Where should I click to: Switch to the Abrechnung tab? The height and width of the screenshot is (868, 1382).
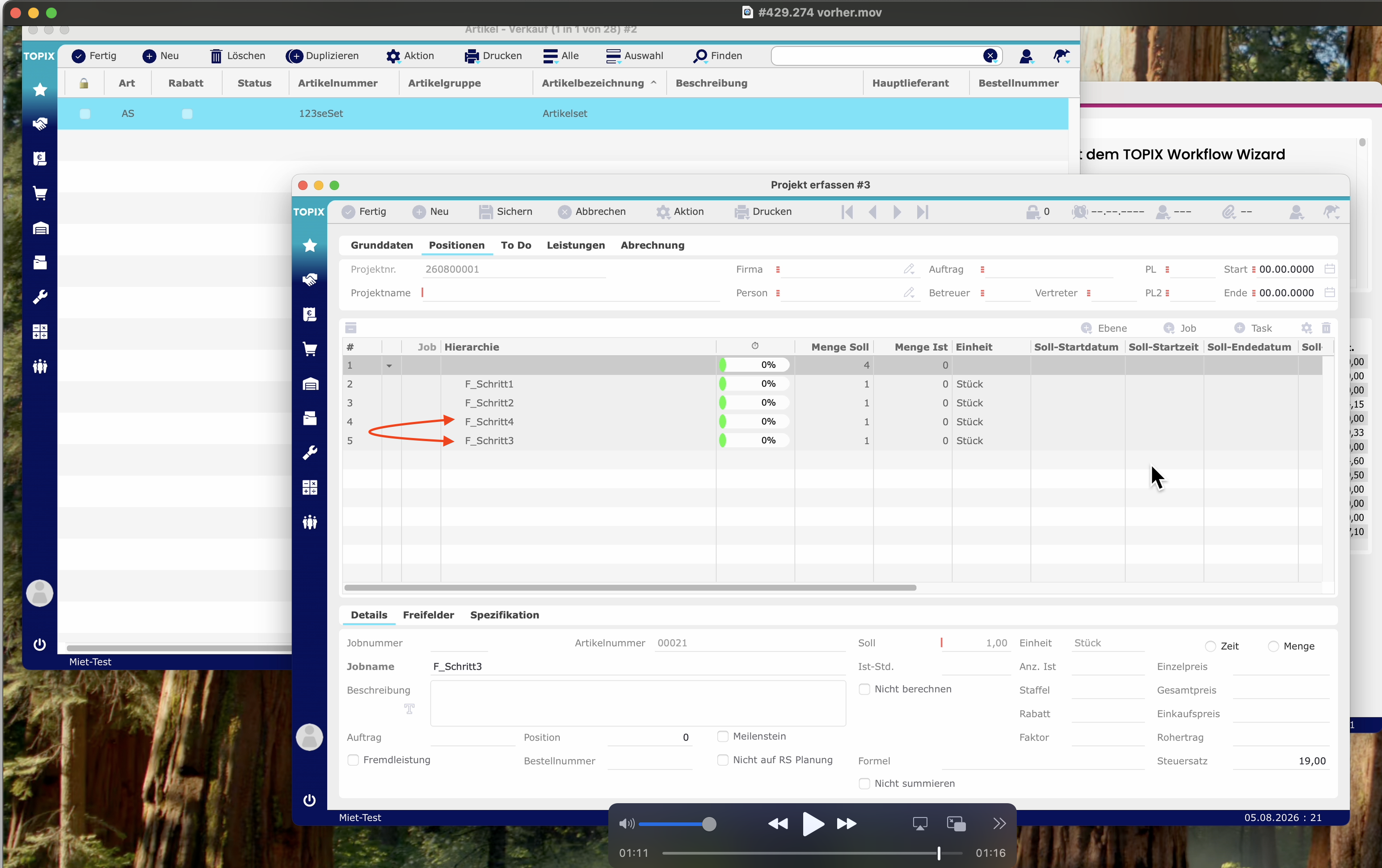pos(653,245)
